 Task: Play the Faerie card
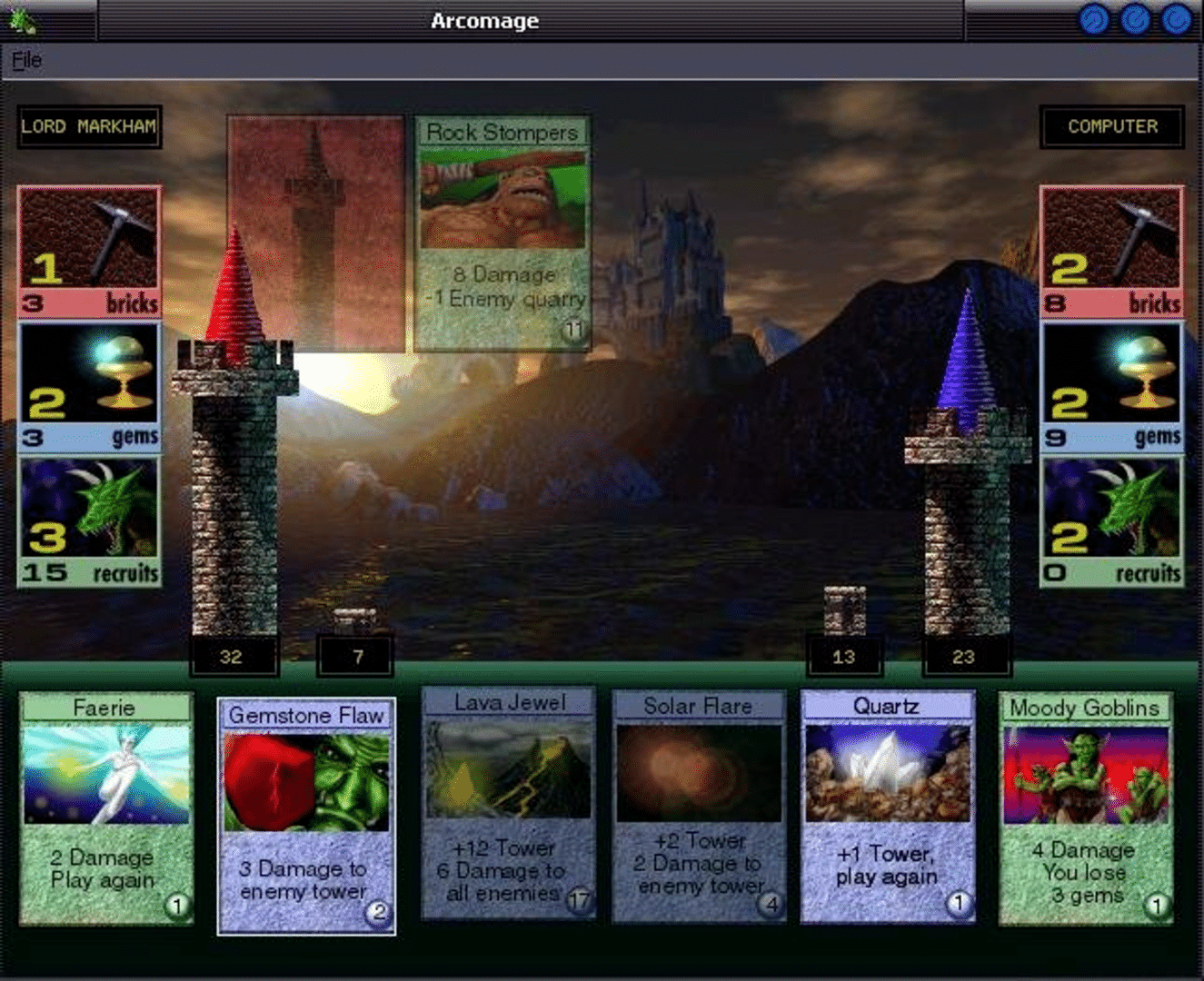pos(105,808)
